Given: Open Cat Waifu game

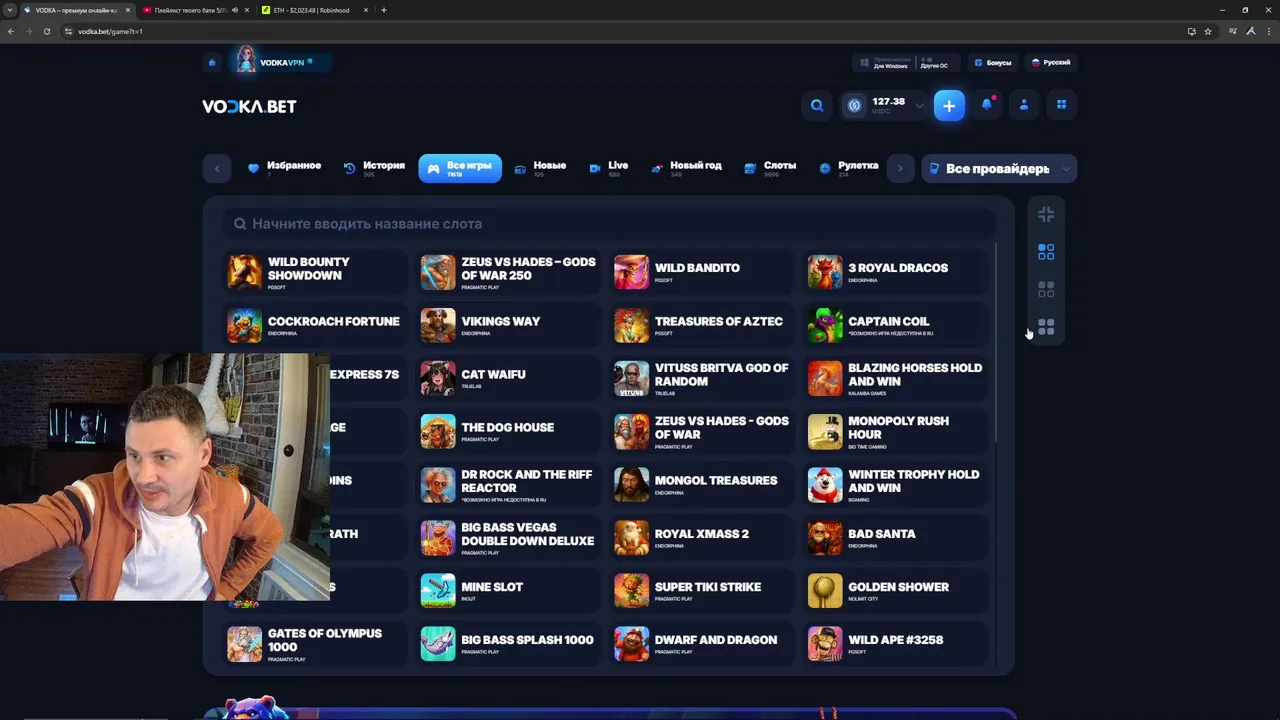Looking at the screenshot, I should click(x=510, y=378).
